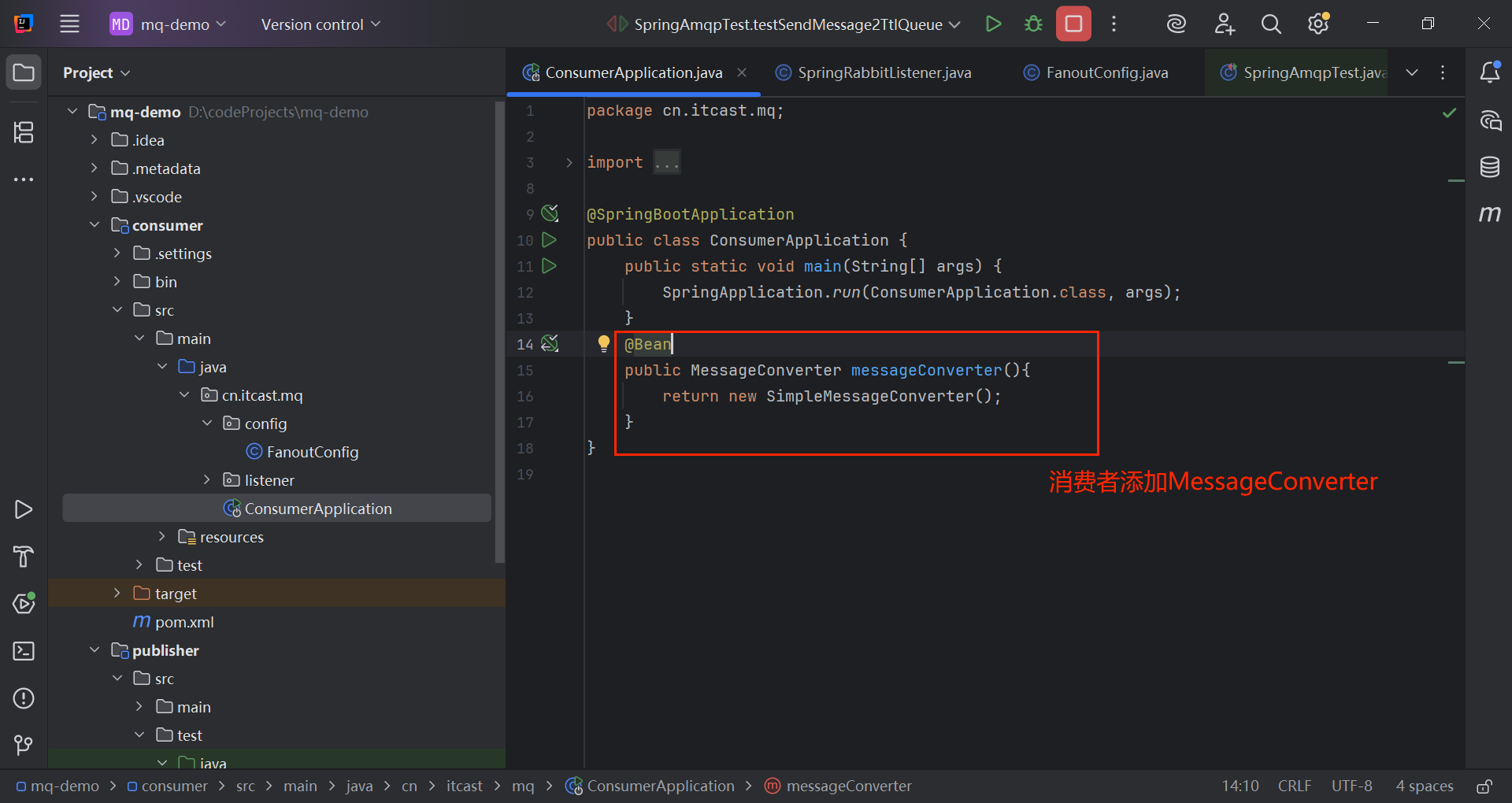Click the folded import ellipsis placeholder
This screenshot has height=803, width=1512.
pos(667,162)
